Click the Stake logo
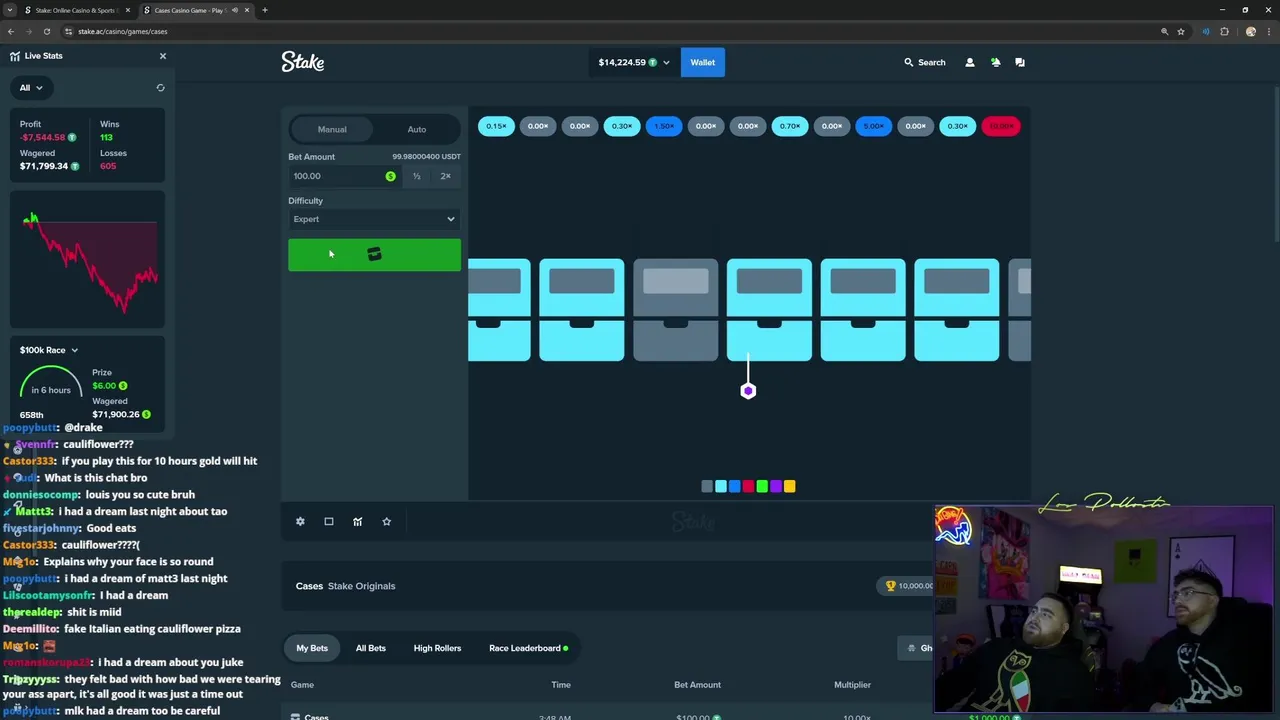 pyautogui.click(x=303, y=62)
